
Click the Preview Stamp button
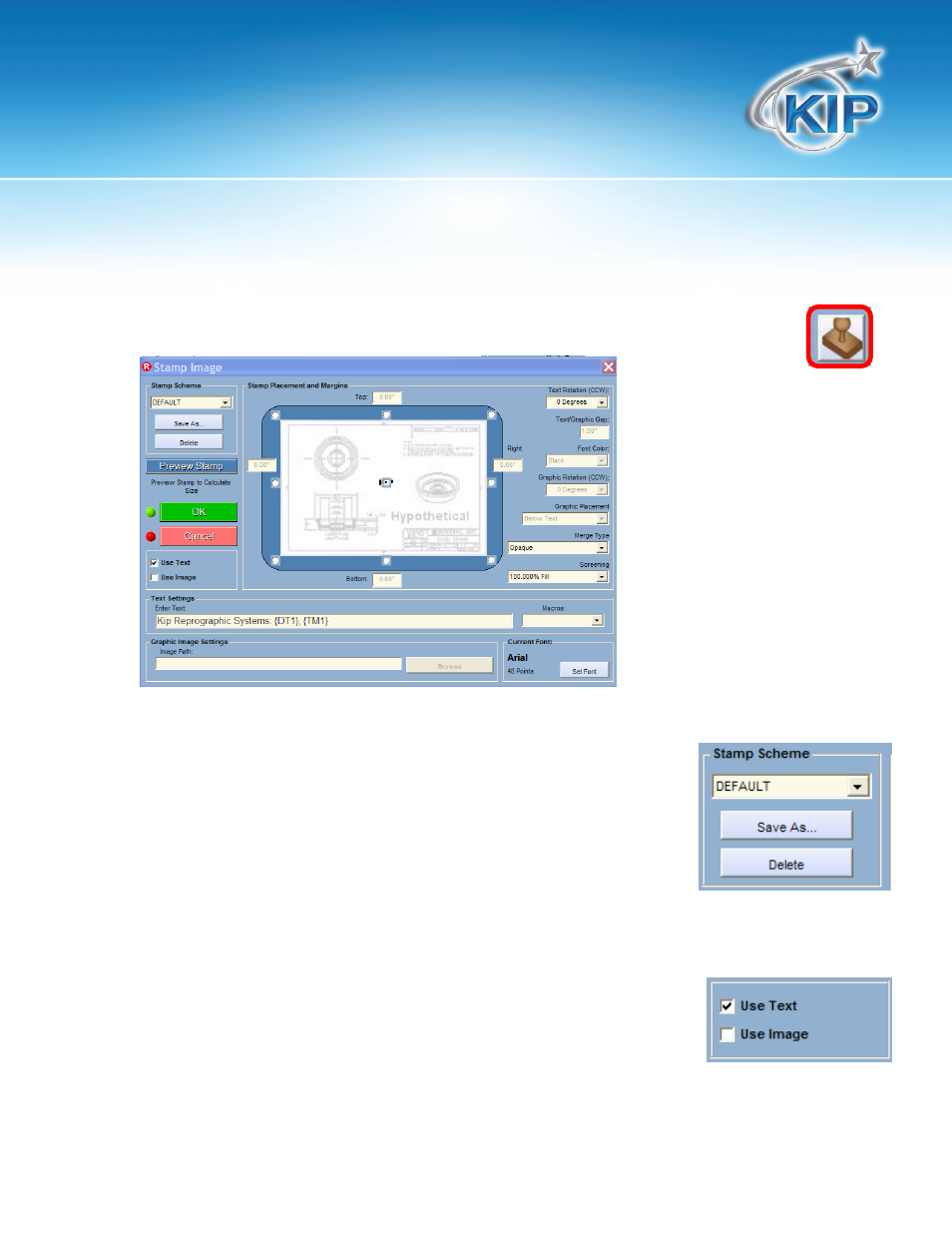[192, 466]
